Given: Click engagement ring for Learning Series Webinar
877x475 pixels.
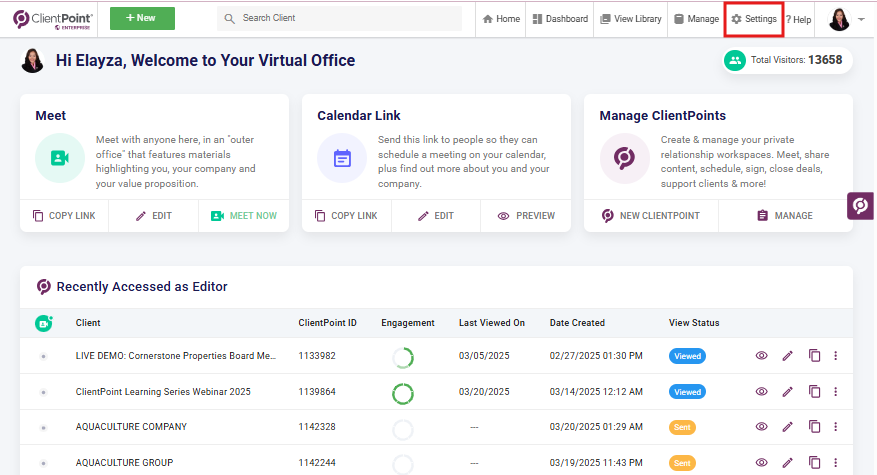Looking at the screenshot, I should tap(403, 394).
